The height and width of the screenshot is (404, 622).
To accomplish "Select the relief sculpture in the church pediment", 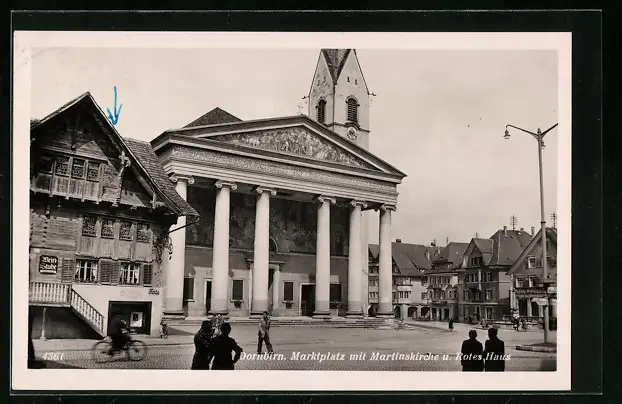I will (291, 145).
